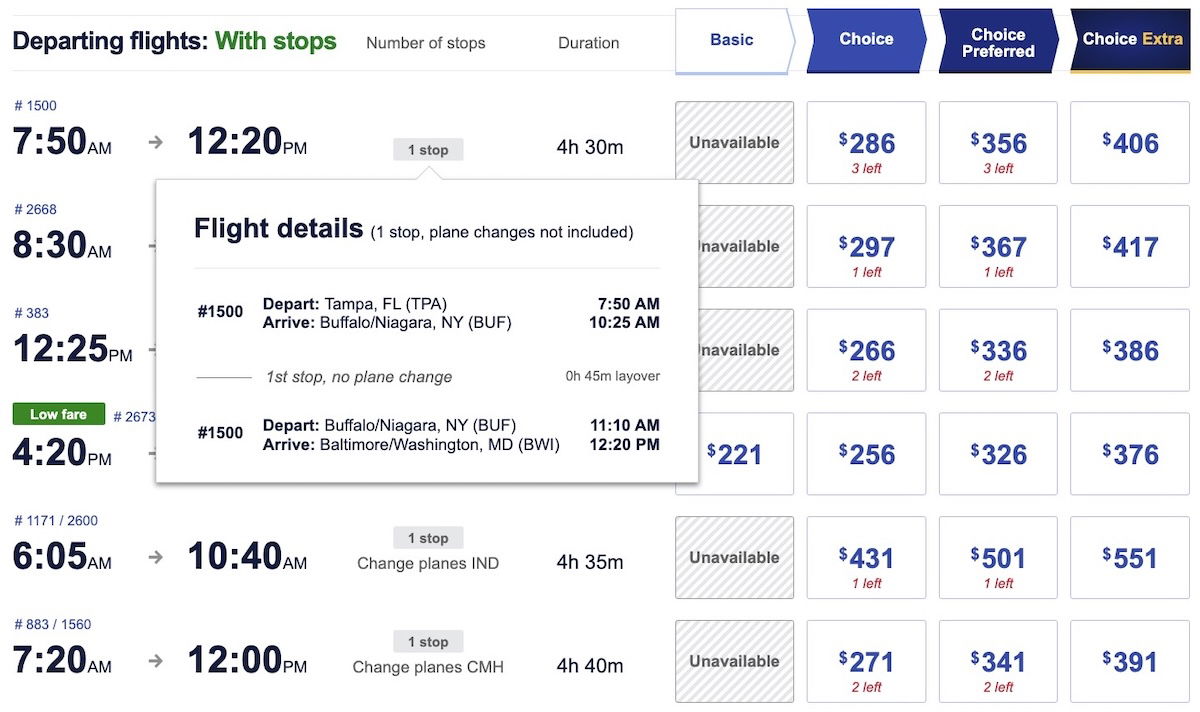Image resolution: width=1200 pixels, height=712 pixels.
Task: Open flight number # 2668 link
Action: pos(36,210)
